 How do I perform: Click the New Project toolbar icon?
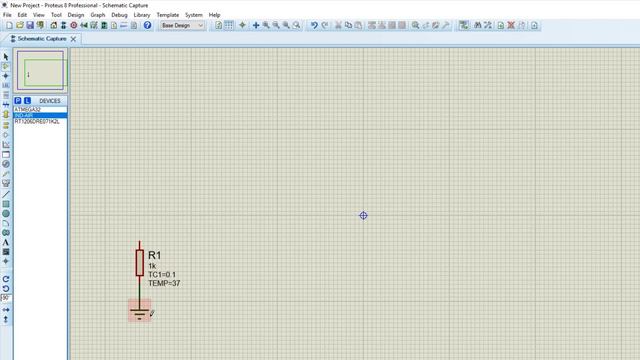click(x=9, y=25)
